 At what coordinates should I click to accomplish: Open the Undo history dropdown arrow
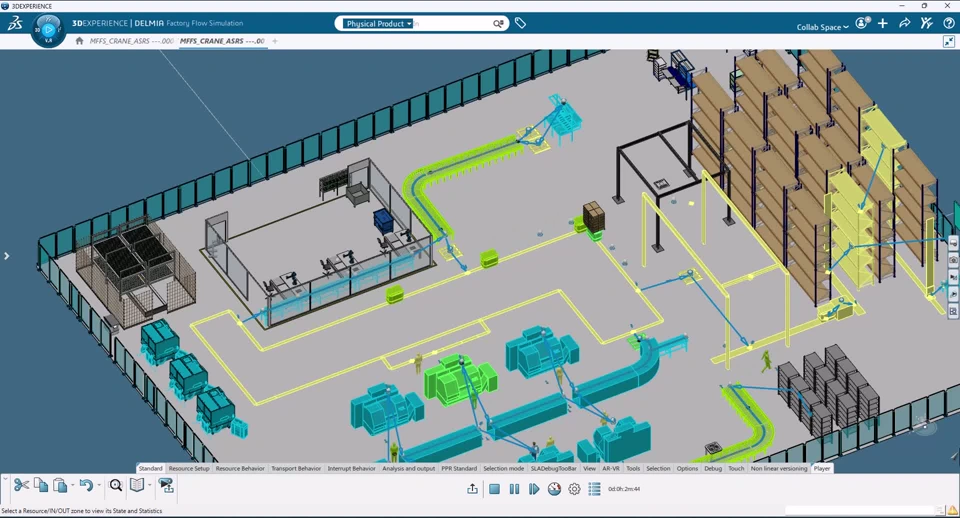tap(99, 486)
